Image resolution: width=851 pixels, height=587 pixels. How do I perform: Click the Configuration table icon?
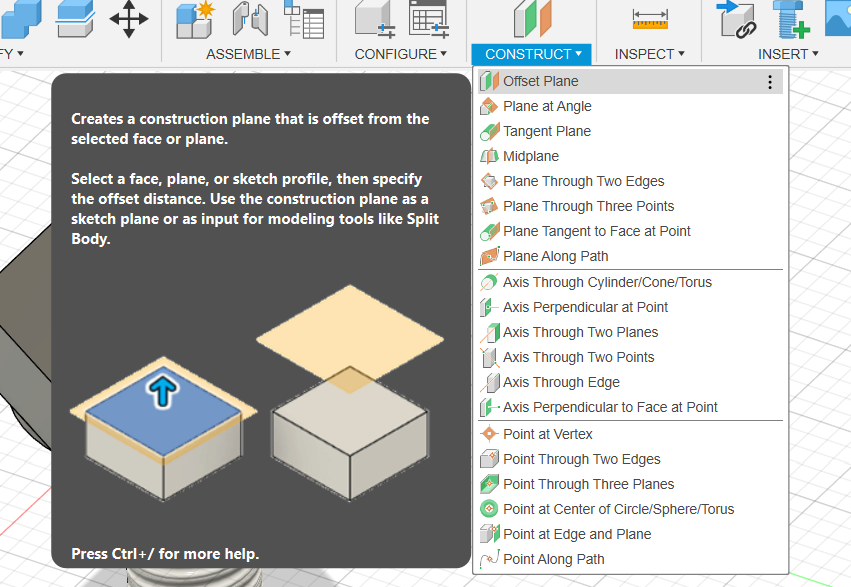(429, 20)
